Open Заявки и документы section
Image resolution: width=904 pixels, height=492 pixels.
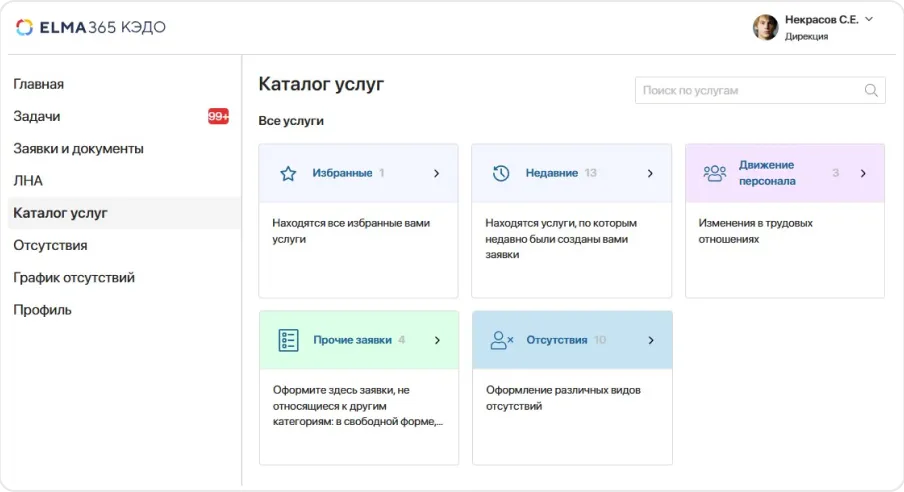78,149
